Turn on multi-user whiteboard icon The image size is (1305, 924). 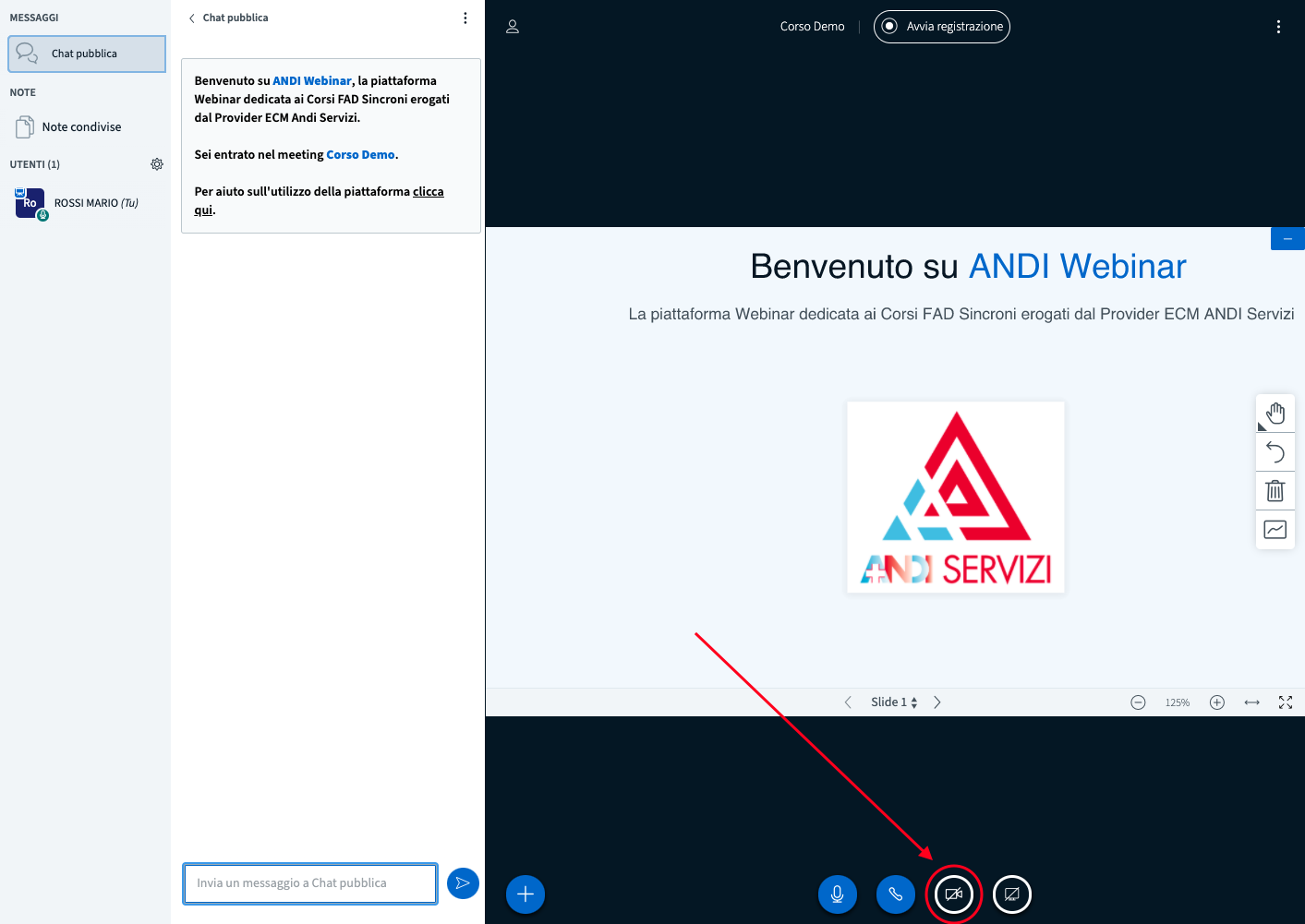(1275, 530)
